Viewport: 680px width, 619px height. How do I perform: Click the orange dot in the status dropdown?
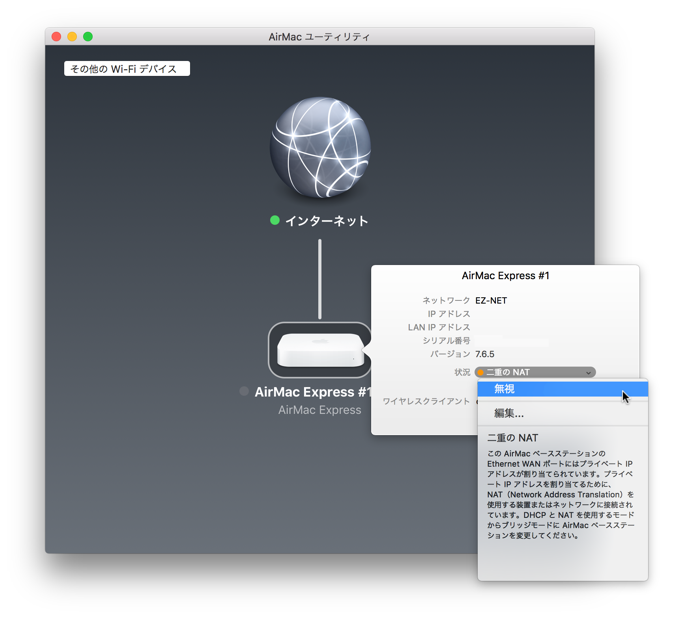pyautogui.click(x=481, y=373)
